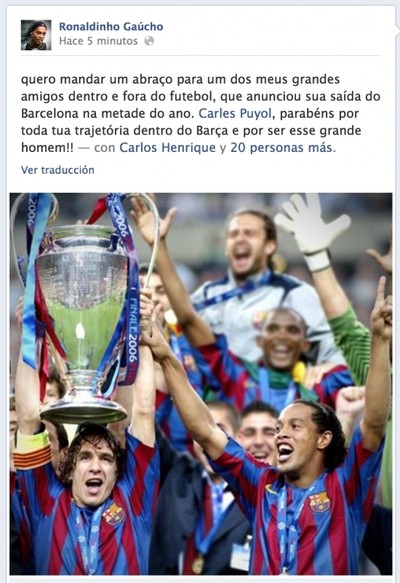The image size is (400, 583).
Task: Open the tagged Carlos Henrique link
Action: click(167, 148)
